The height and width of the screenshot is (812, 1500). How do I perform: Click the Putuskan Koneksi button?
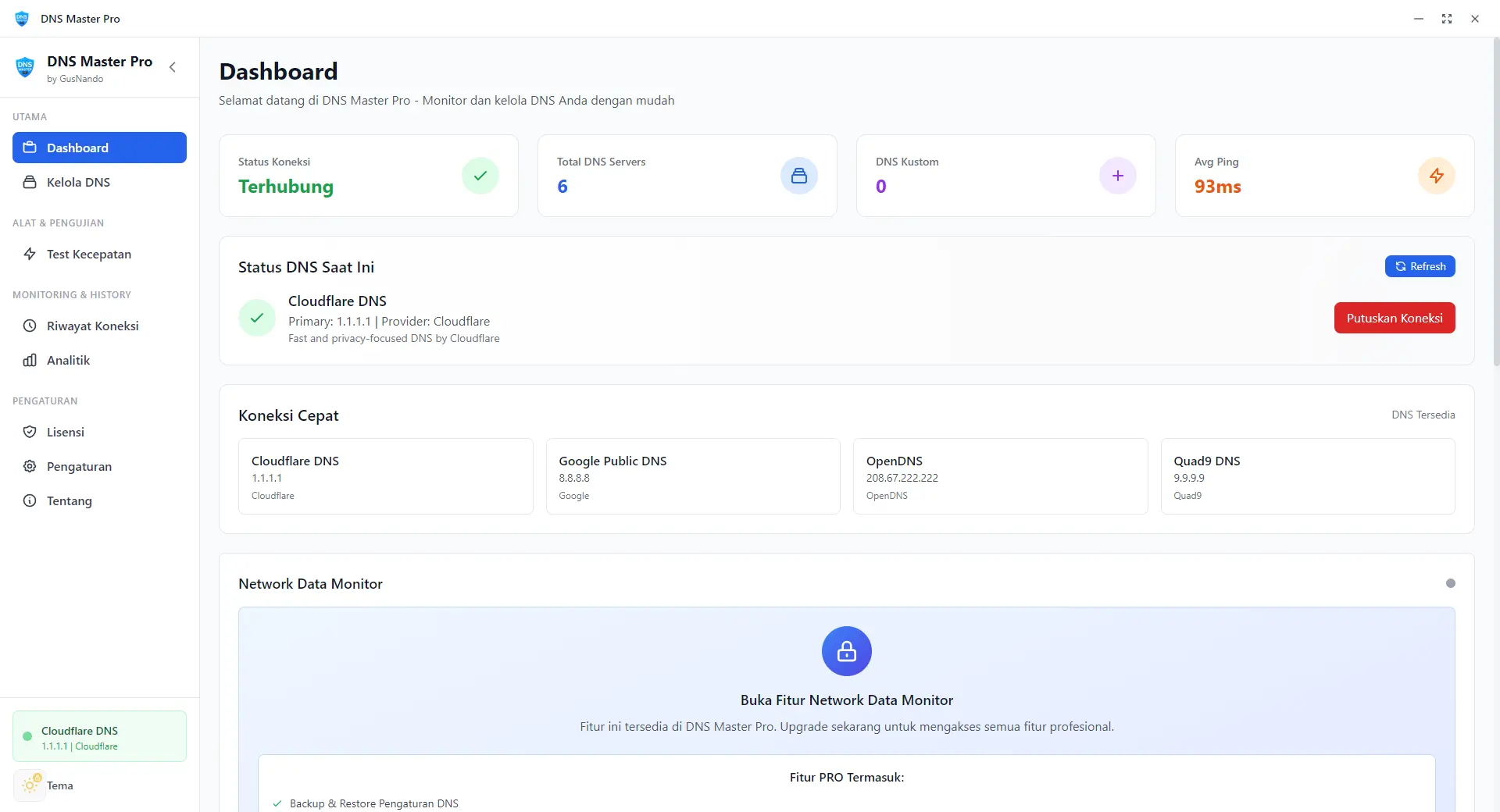1395,318
